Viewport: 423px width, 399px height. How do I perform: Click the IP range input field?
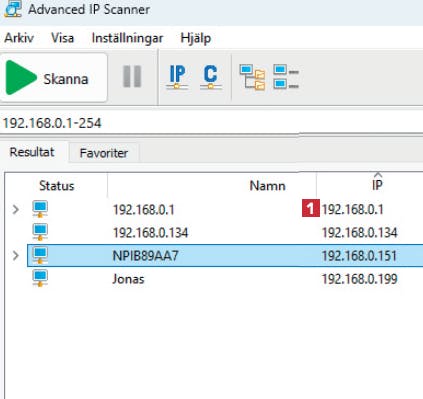[211, 123]
